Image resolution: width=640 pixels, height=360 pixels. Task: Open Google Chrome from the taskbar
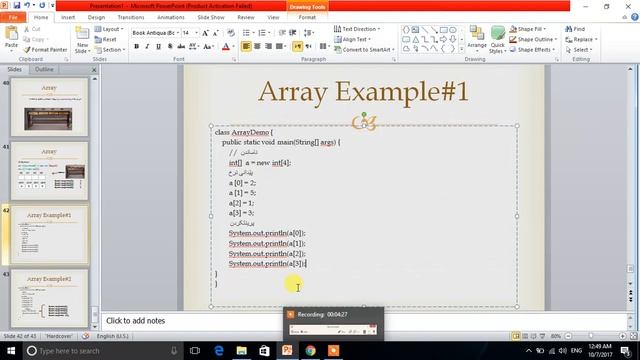[311, 351]
